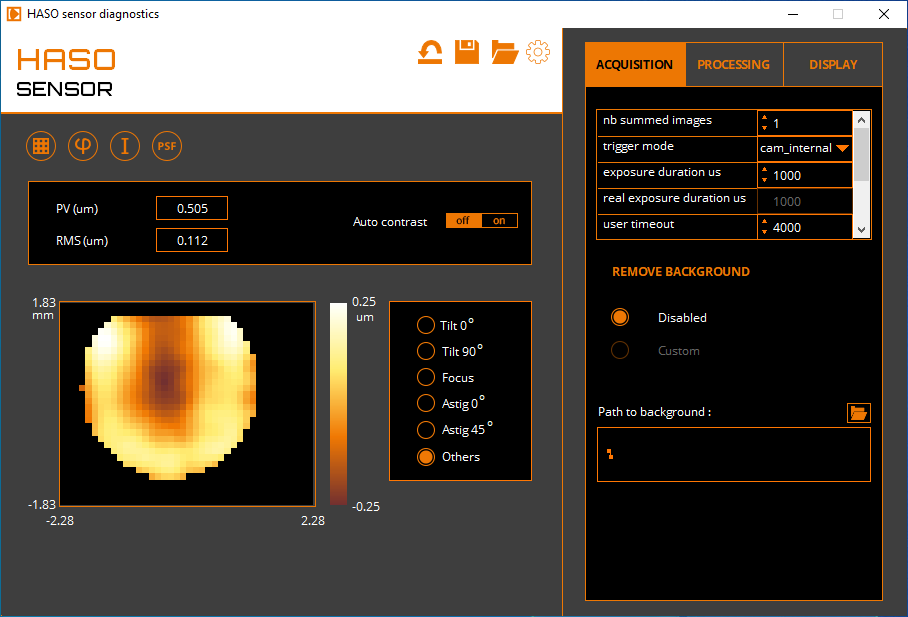Select the phase (φ) view icon
Viewport: 908px width, 617px height.
pyautogui.click(x=83, y=146)
